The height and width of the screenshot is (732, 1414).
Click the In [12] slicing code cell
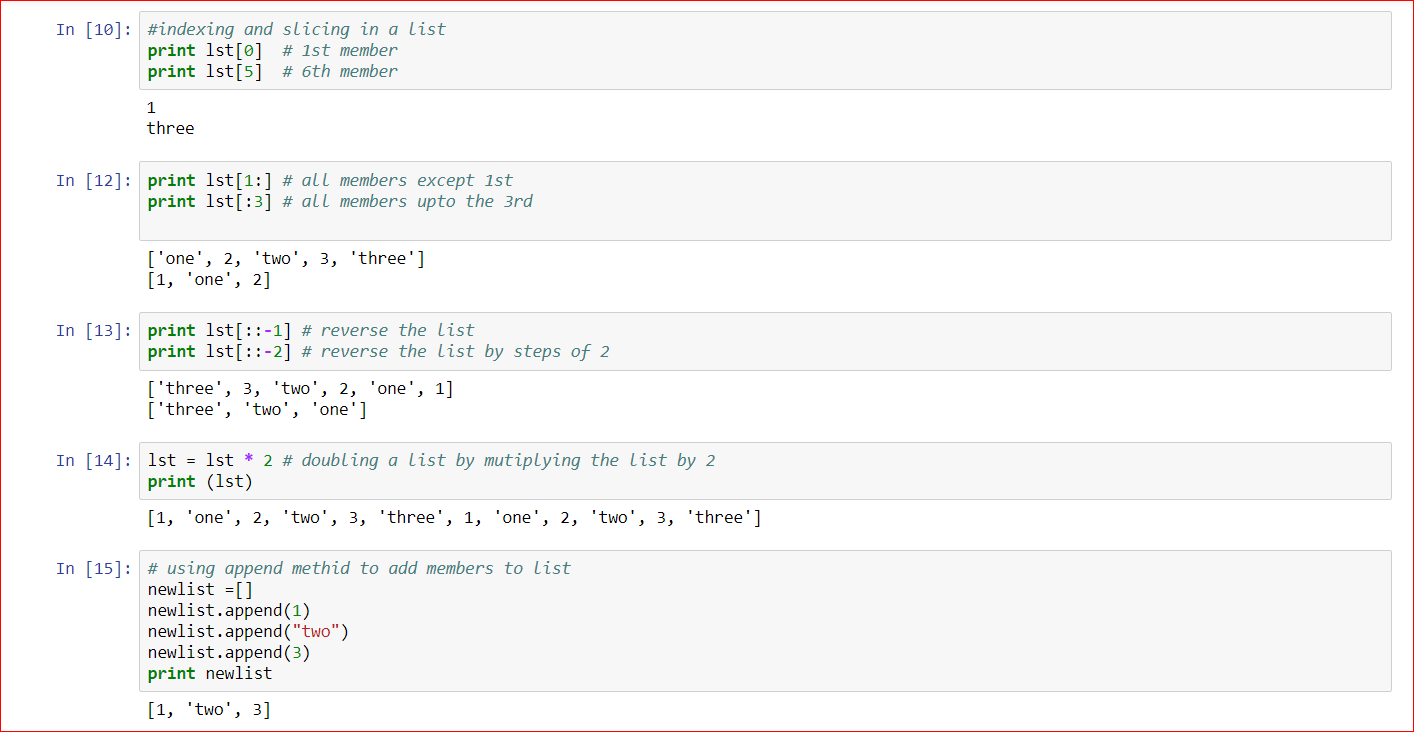(x=765, y=201)
